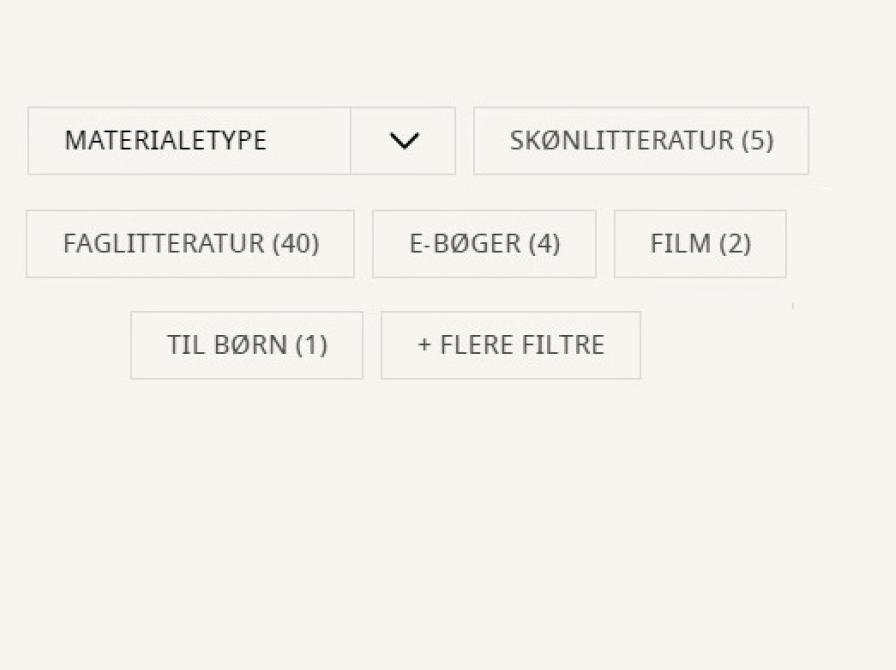Viewport: 896px width, 670px height.
Task: Open the MATERIALETYPE dropdown
Action: (x=241, y=141)
